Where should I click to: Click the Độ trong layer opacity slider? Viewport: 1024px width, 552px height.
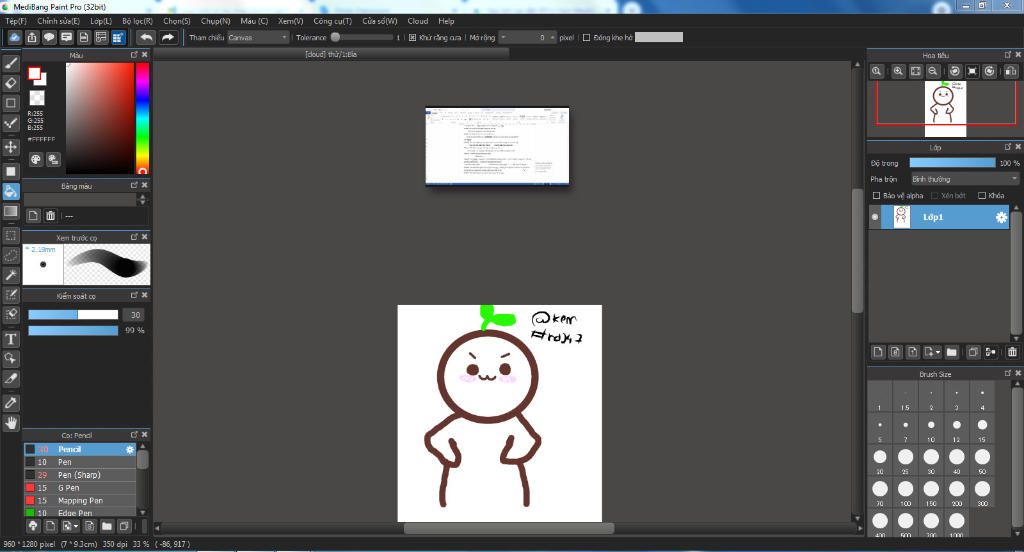[x=952, y=163]
